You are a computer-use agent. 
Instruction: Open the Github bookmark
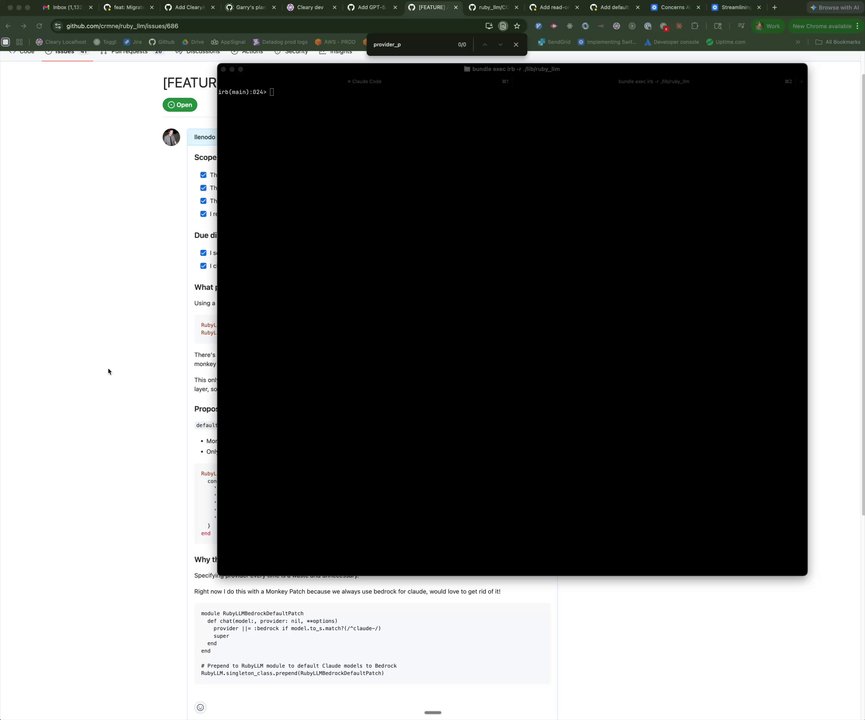pos(162,42)
